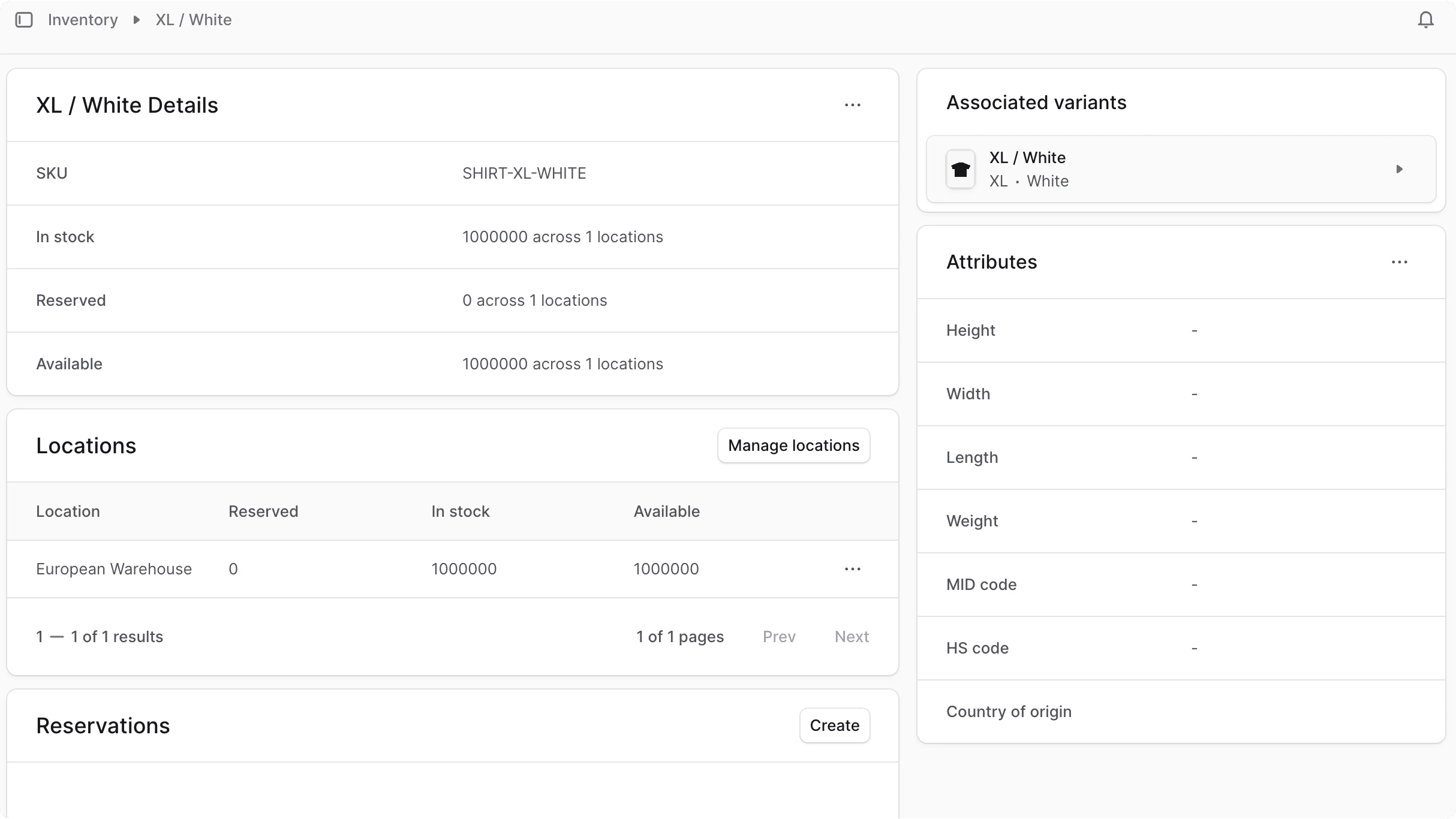Screen dimensions: 1456x819
Task: Select the European Warehouse row
Action: tap(114, 569)
